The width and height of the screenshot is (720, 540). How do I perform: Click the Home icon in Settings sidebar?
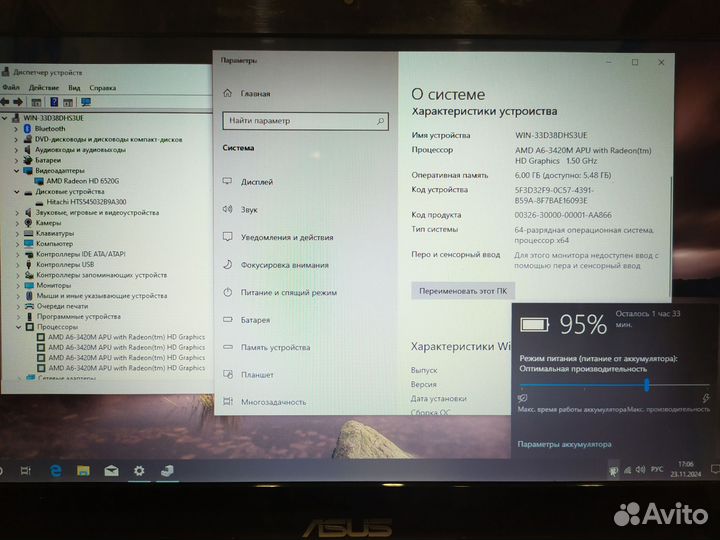(x=227, y=93)
